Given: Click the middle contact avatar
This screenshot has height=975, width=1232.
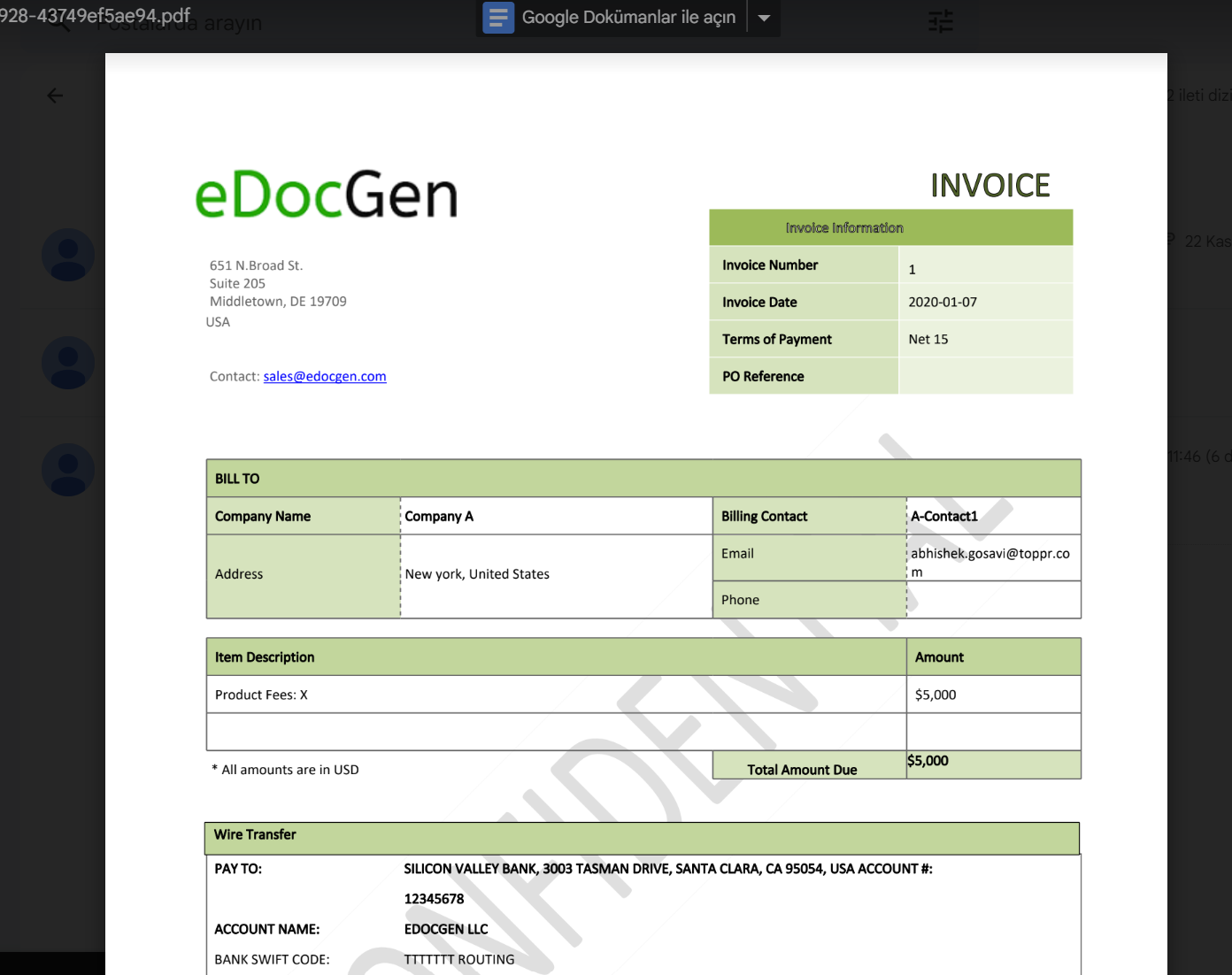Looking at the screenshot, I should pyautogui.click(x=67, y=362).
